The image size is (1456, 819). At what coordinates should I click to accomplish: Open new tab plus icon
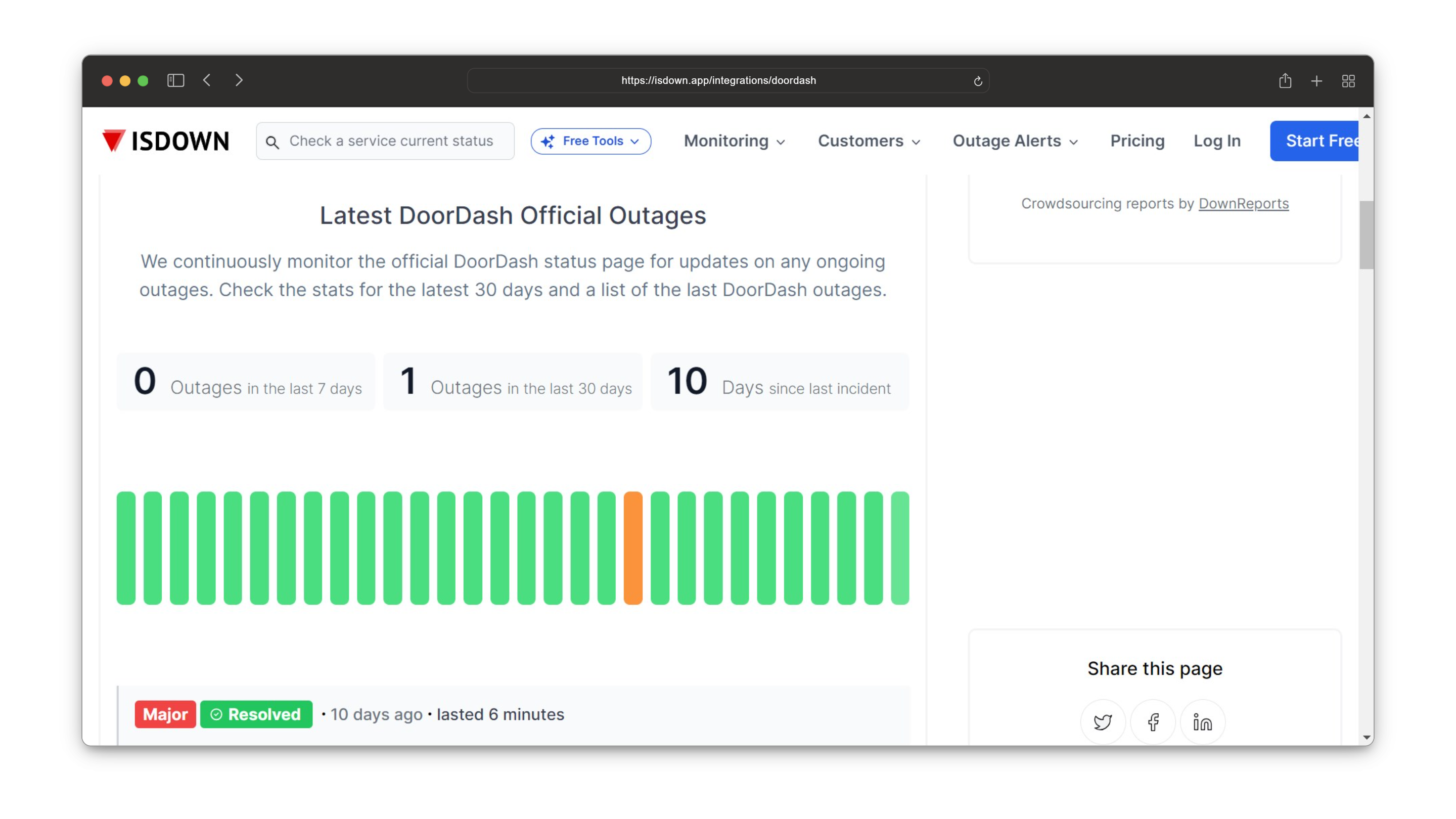pyautogui.click(x=1316, y=81)
